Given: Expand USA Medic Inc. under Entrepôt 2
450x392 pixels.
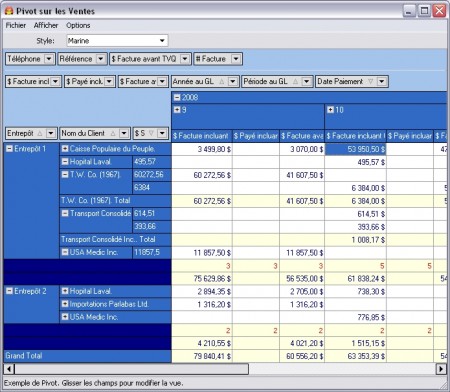Looking at the screenshot, I should (65, 317).
